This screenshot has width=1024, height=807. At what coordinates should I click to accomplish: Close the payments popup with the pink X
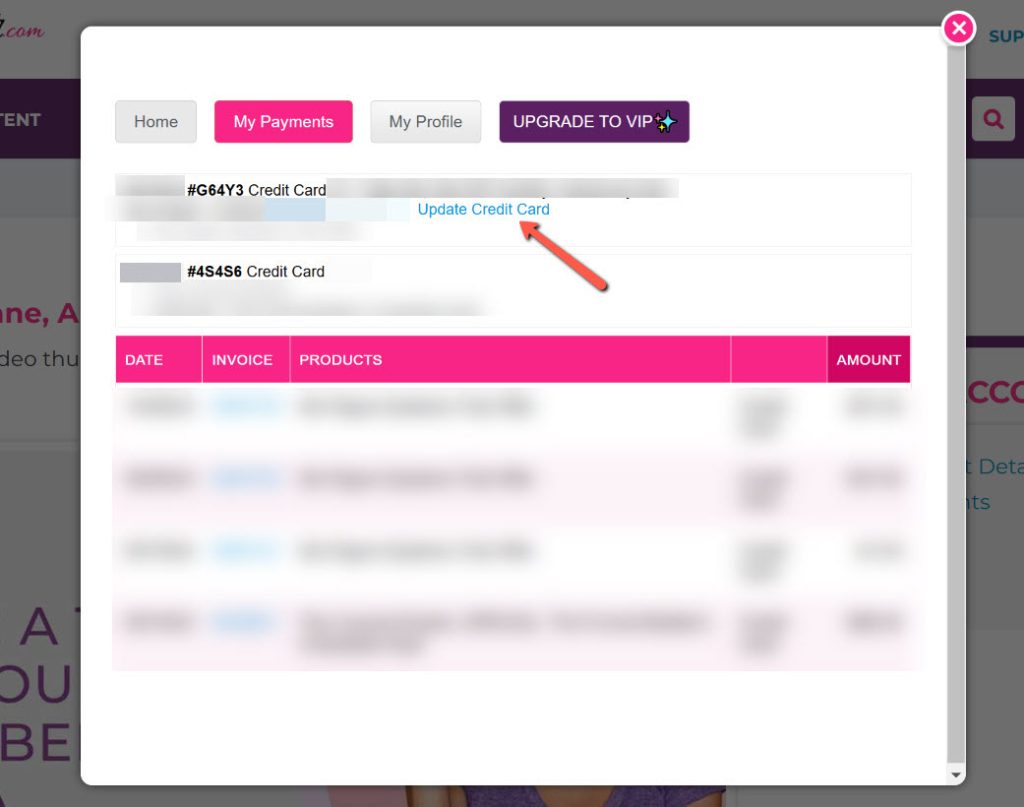[x=958, y=28]
